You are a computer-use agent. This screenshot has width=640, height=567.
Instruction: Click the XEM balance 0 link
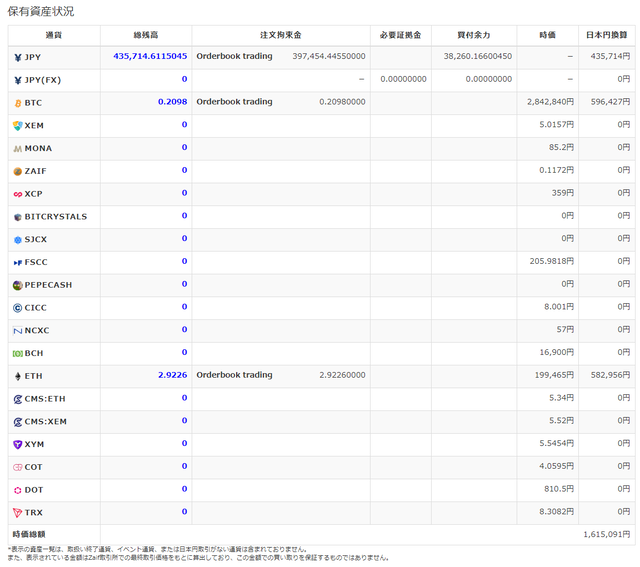point(184,125)
